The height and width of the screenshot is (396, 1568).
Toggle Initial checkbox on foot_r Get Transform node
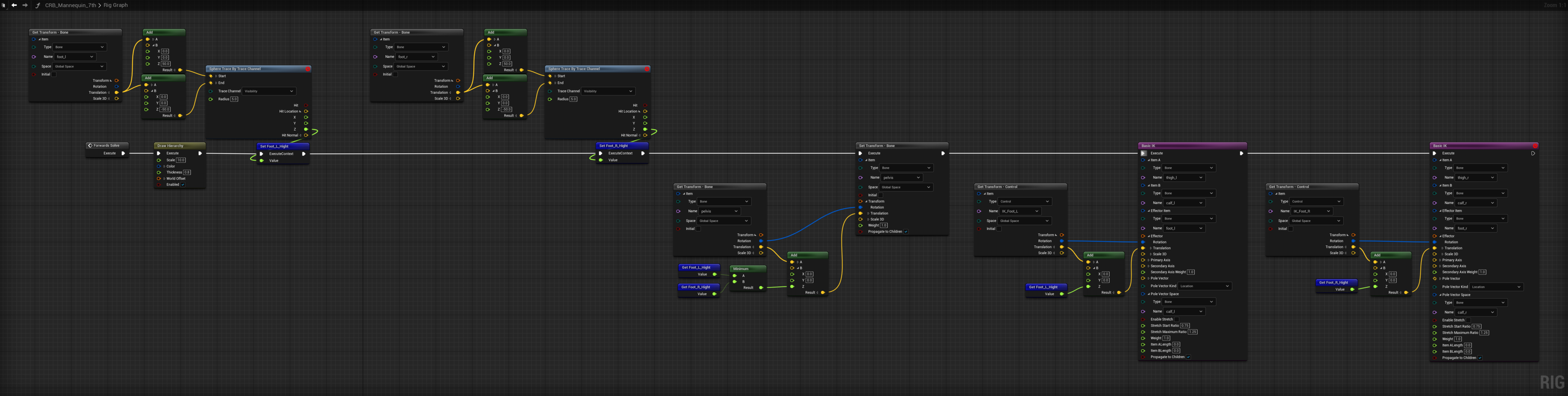[396, 74]
